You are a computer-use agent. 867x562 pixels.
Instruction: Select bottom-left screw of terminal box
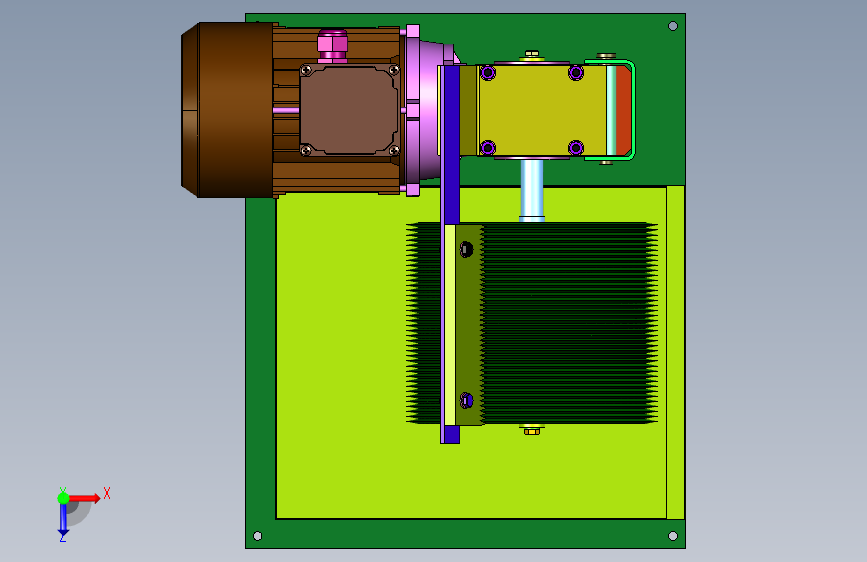[306, 150]
